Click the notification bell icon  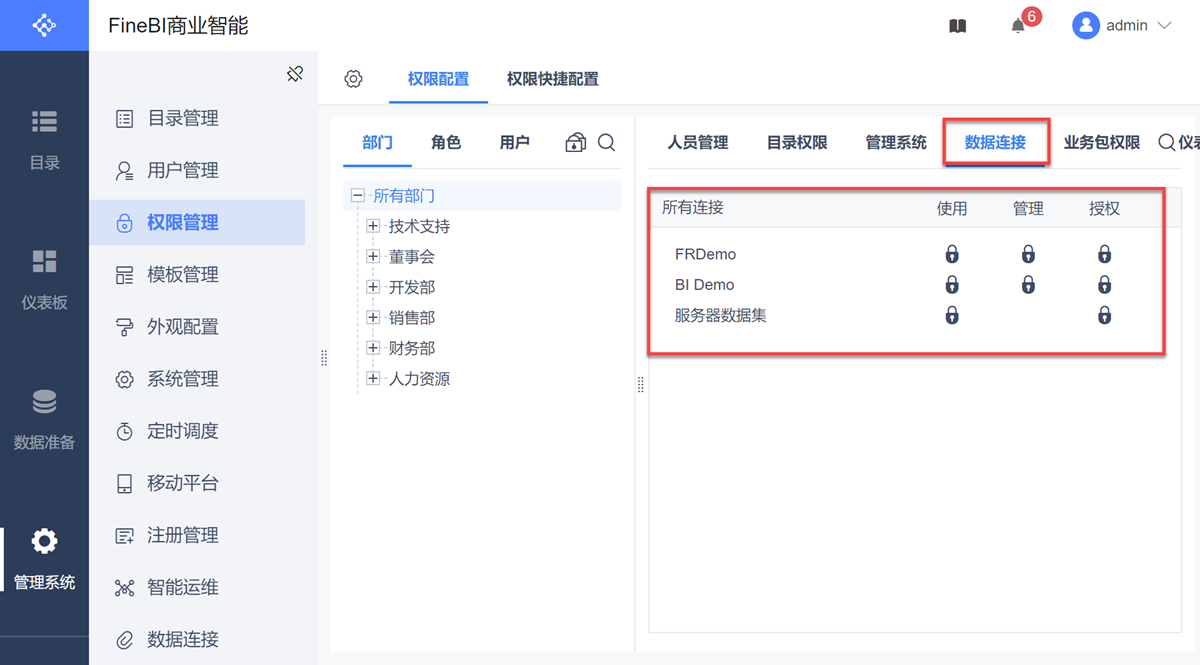coord(1018,26)
